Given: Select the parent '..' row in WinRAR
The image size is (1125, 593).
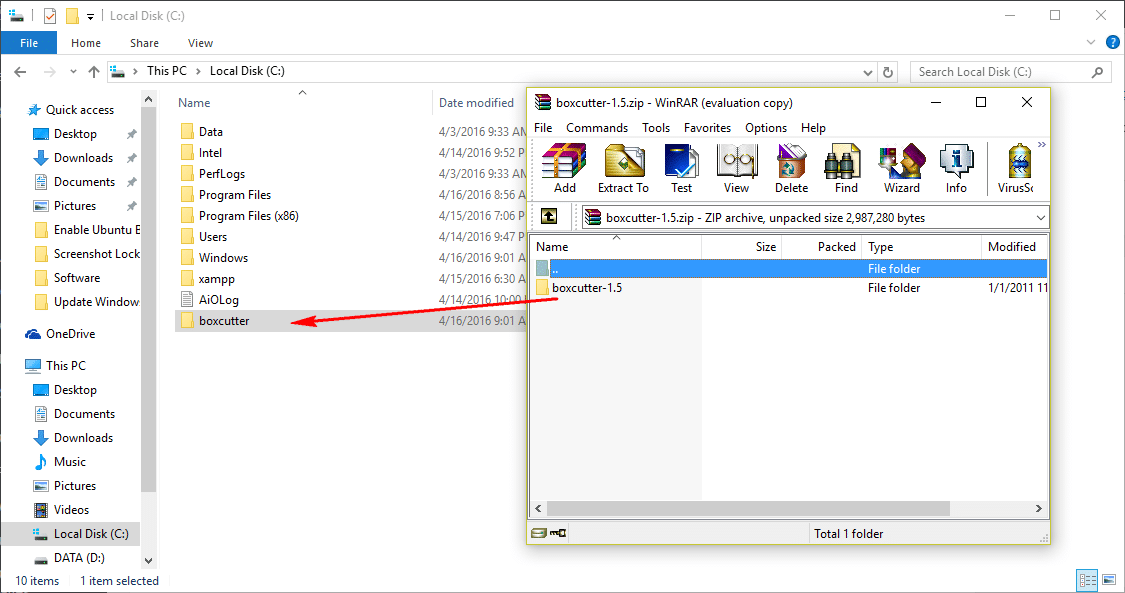Looking at the screenshot, I should (790, 268).
